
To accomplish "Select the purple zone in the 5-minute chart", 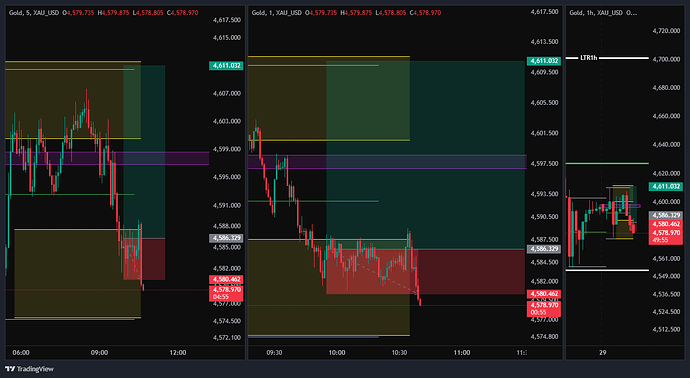I will (107, 158).
